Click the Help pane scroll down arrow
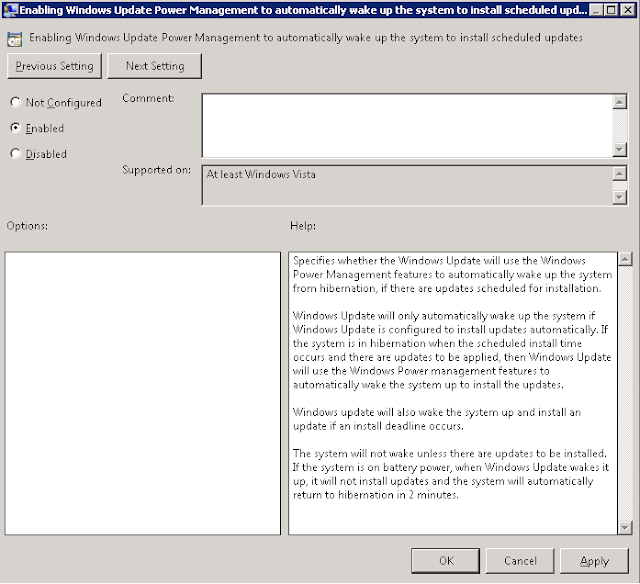The height and width of the screenshot is (584, 640). [625, 528]
